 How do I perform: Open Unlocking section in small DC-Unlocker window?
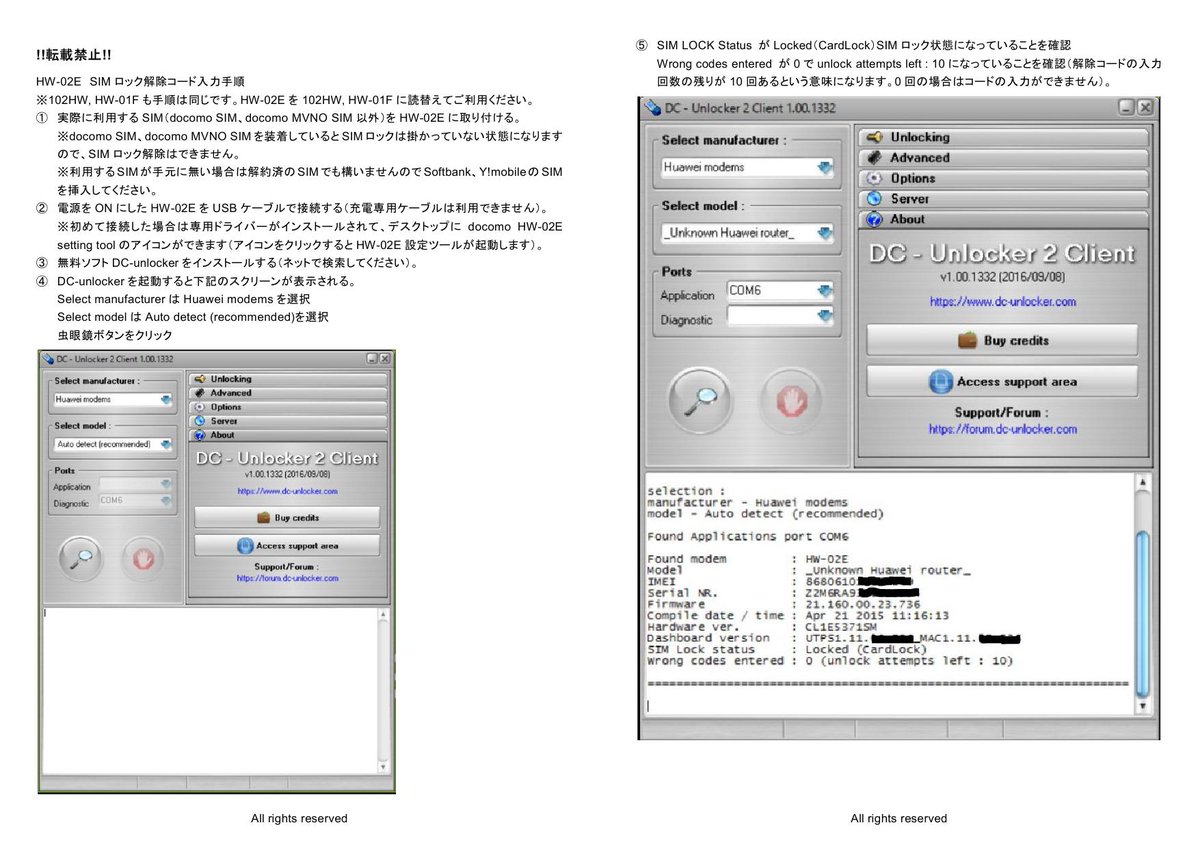pyautogui.click(x=287, y=379)
